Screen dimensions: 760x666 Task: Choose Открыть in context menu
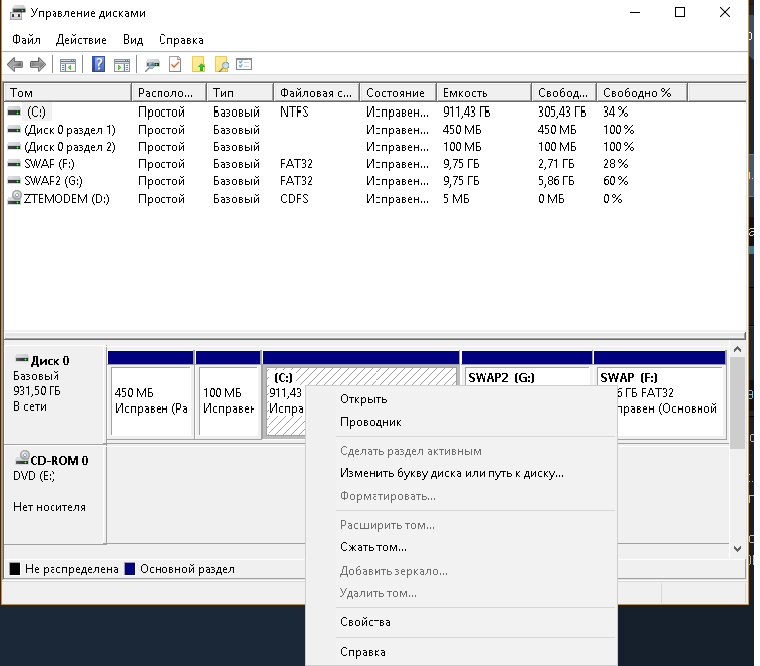click(461, 399)
